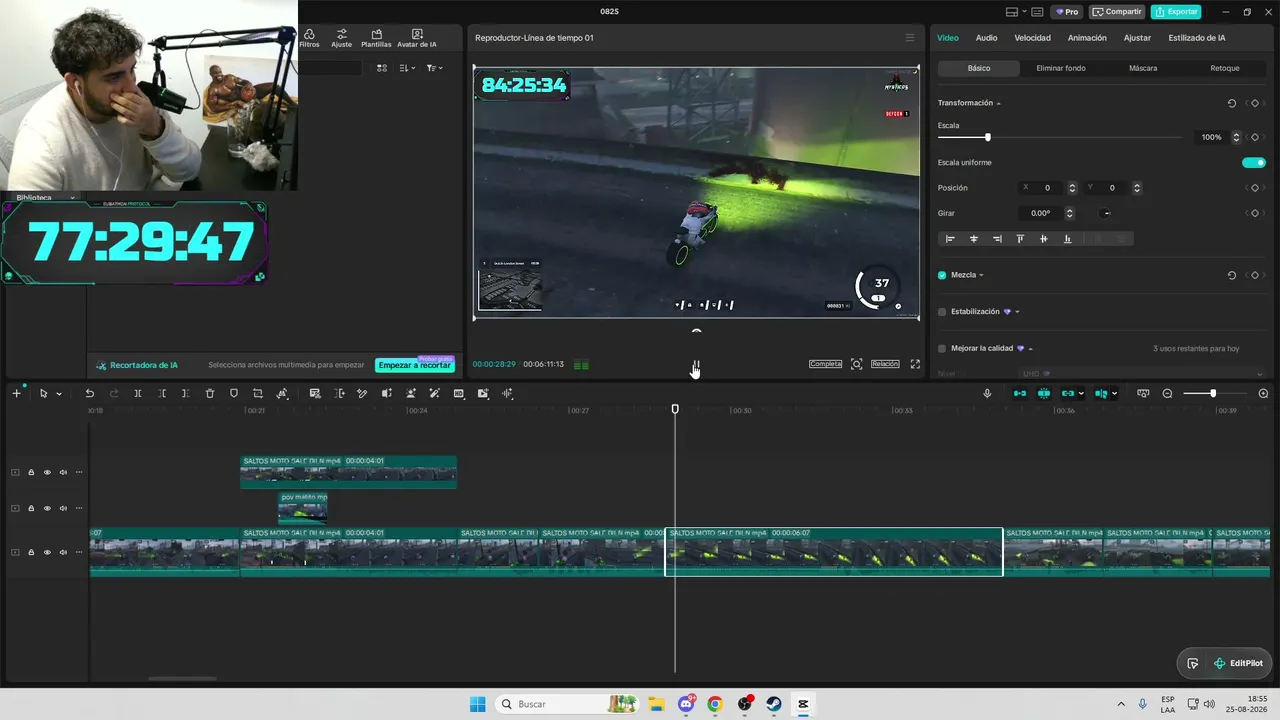This screenshot has height=720, width=1280.
Task: Delete the selected clip using the trash icon
Action: point(210,394)
